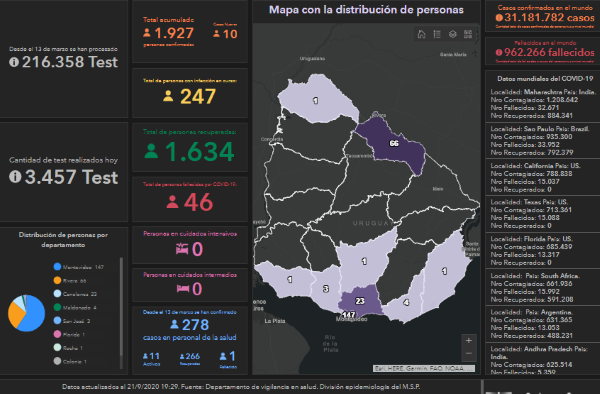The image size is (600, 394).
Task: Zoom in on the map with plus button
Action: [469, 340]
